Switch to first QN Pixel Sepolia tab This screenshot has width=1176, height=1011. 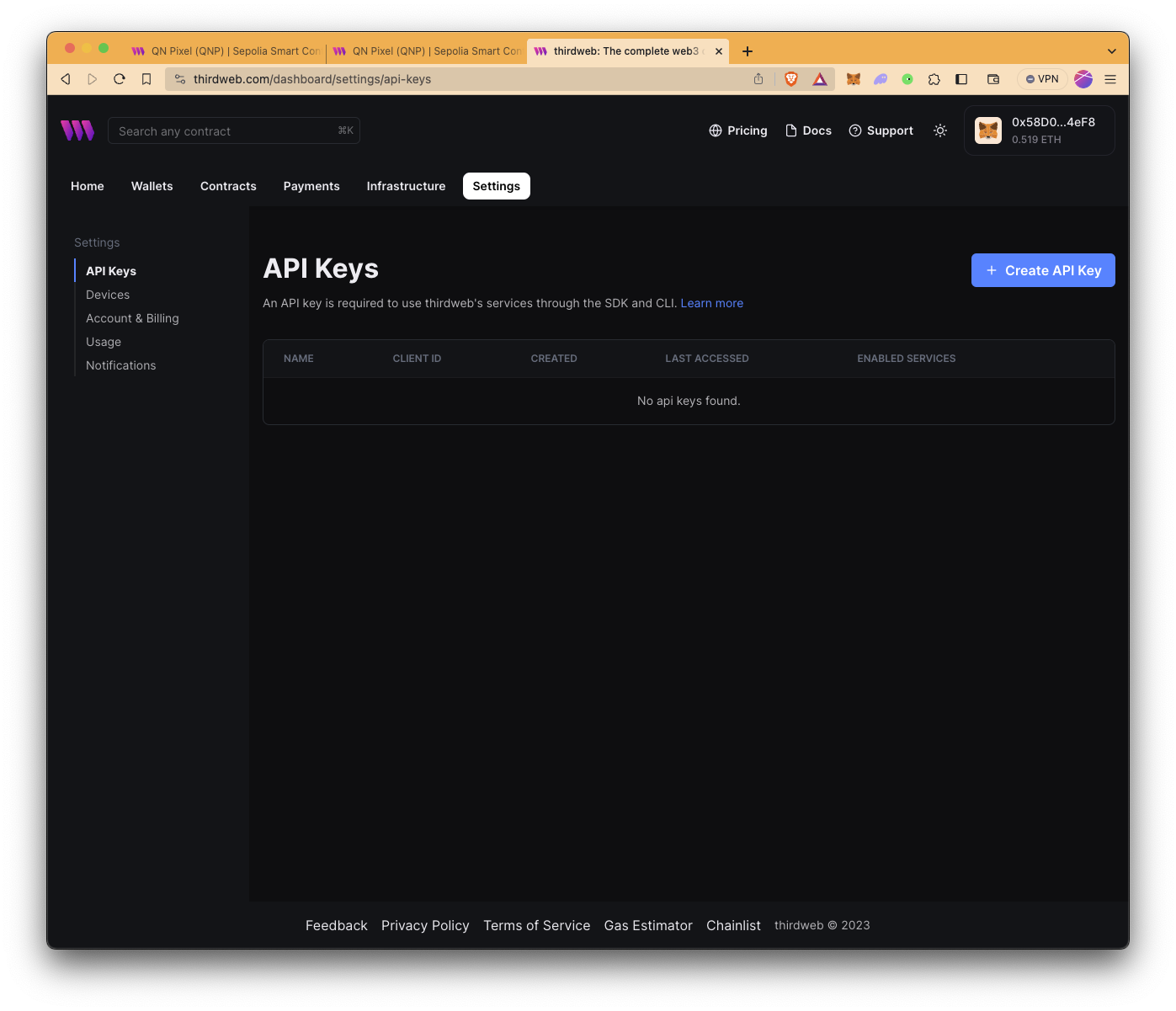(x=226, y=51)
